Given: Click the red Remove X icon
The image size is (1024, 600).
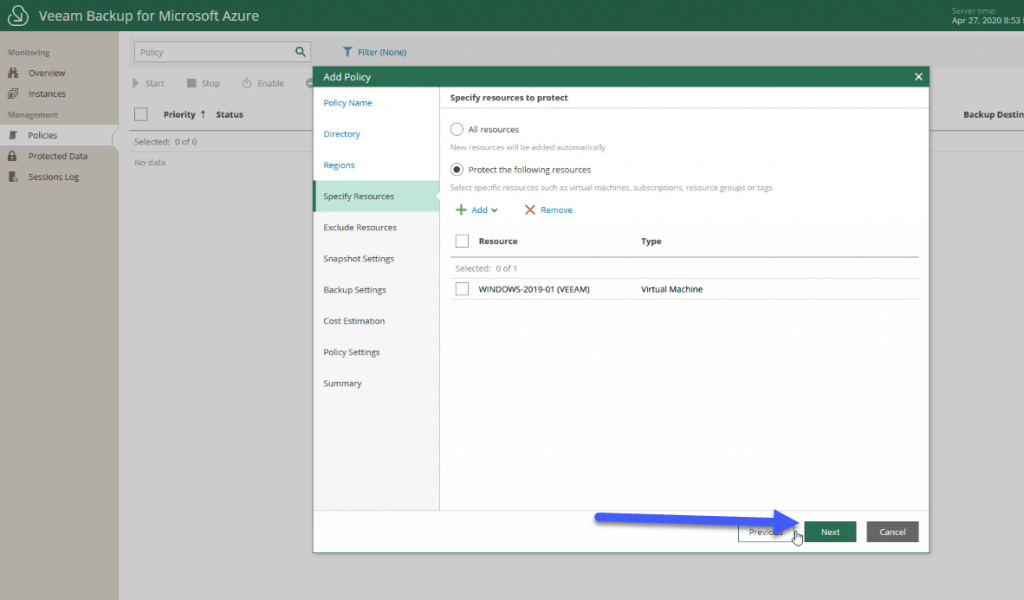Looking at the screenshot, I should point(530,210).
